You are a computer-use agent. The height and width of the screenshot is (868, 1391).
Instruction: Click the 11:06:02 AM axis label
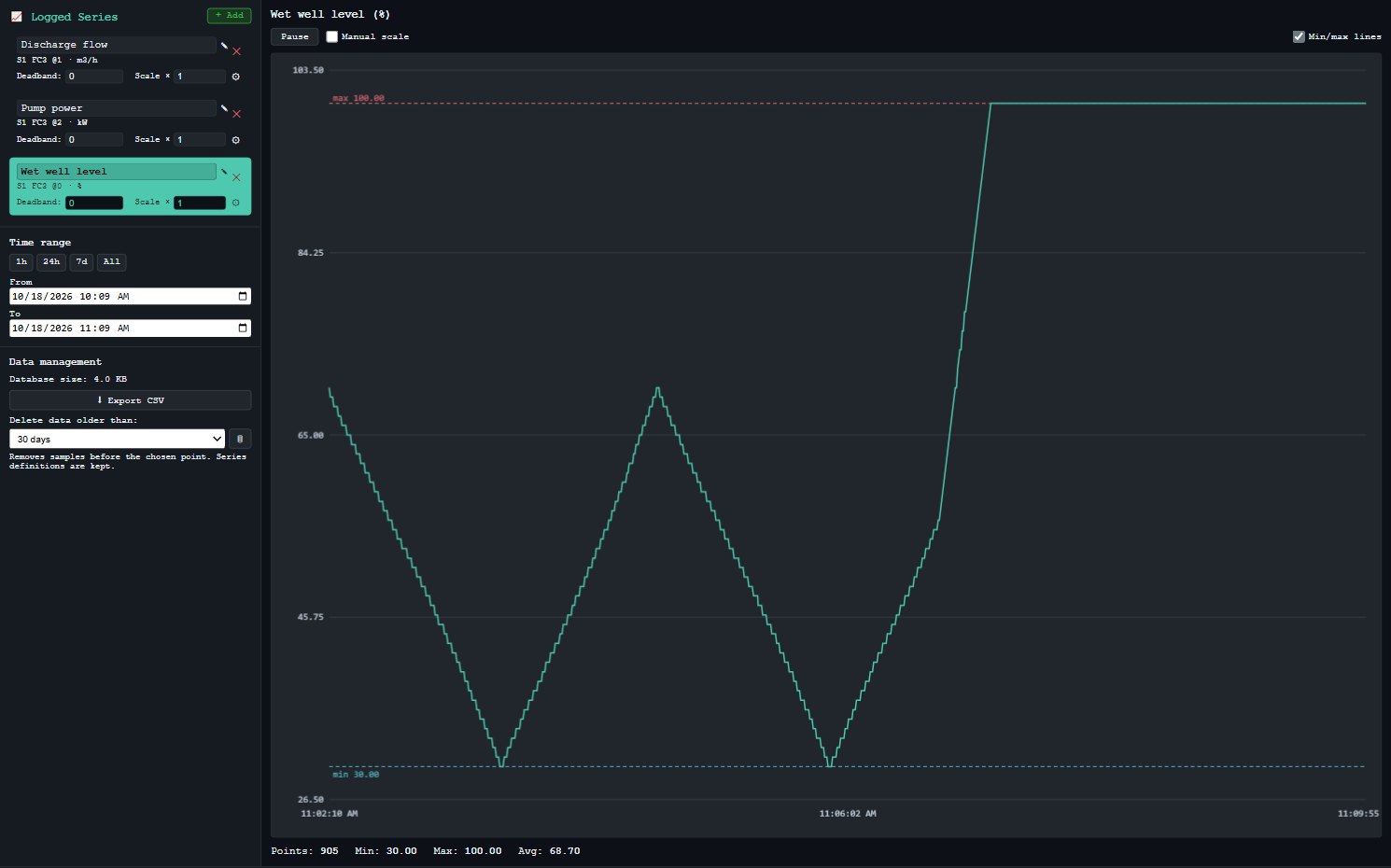click(x=848, y=814)
